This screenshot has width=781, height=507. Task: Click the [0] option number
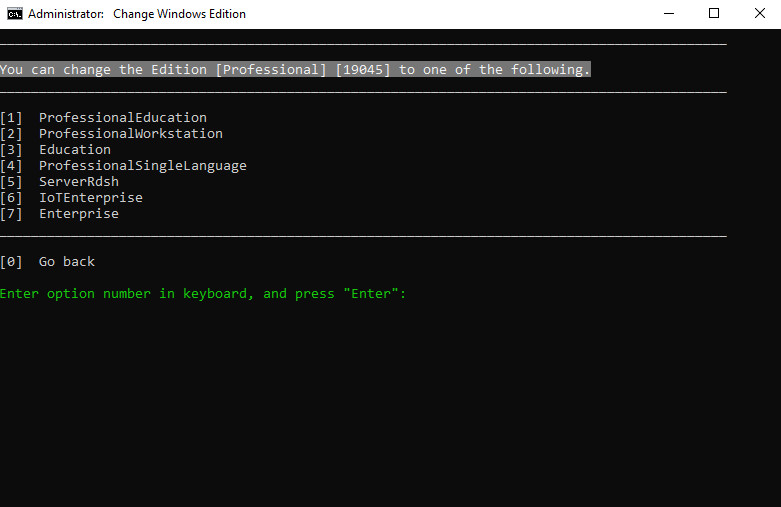point(11,262)
